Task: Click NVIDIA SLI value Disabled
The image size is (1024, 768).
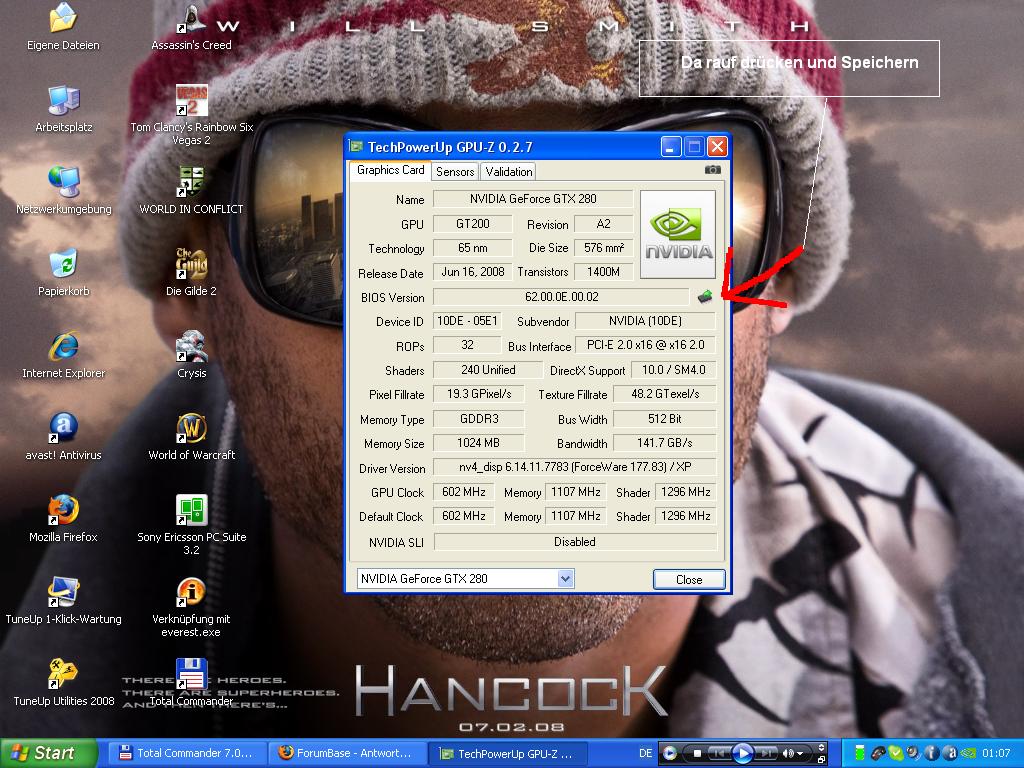Action: (575, 541)
